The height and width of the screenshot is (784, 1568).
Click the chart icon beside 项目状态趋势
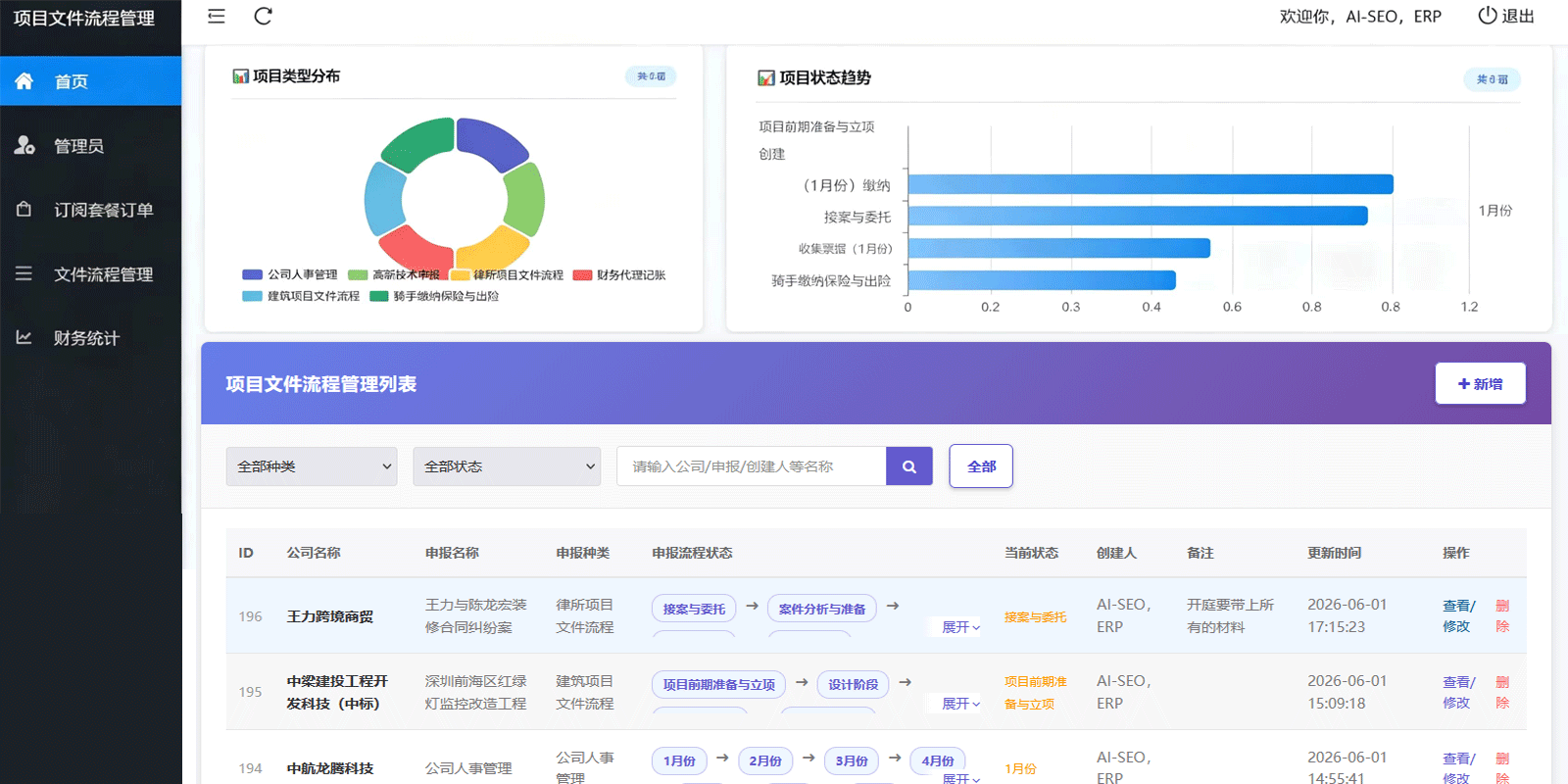[766, 77]
